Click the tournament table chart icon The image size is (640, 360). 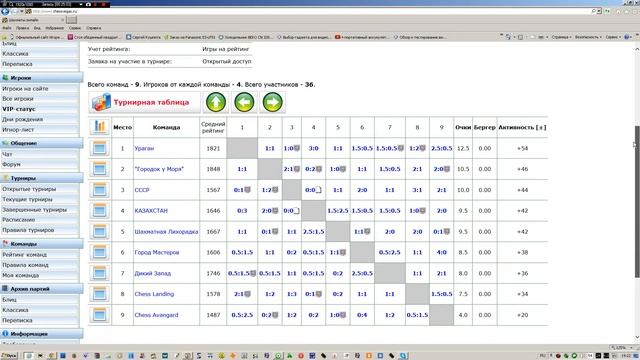101,102
